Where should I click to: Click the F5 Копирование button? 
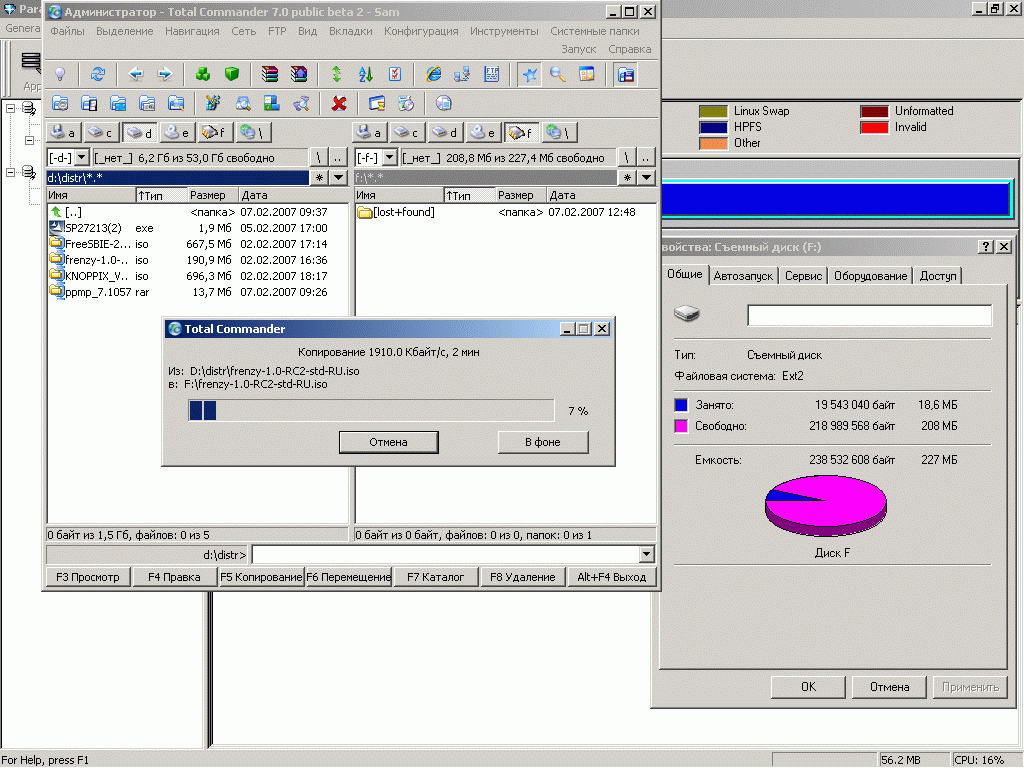tap(261, 577)
